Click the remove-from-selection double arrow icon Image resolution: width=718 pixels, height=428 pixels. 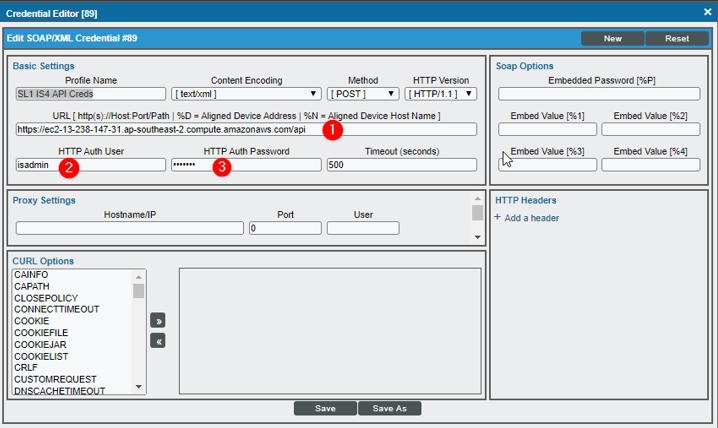point(157,341)
